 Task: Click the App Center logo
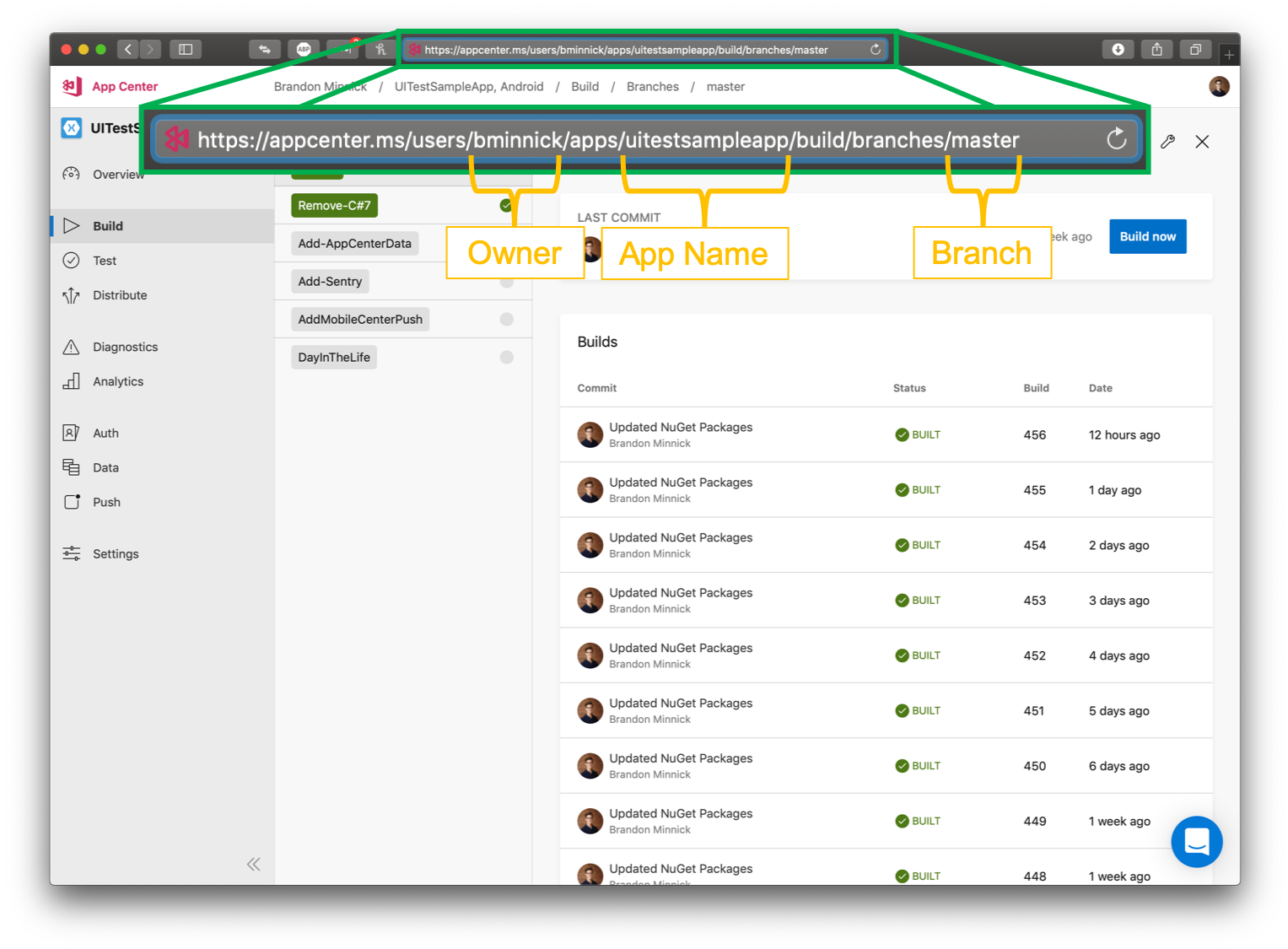tap(110, 86)
